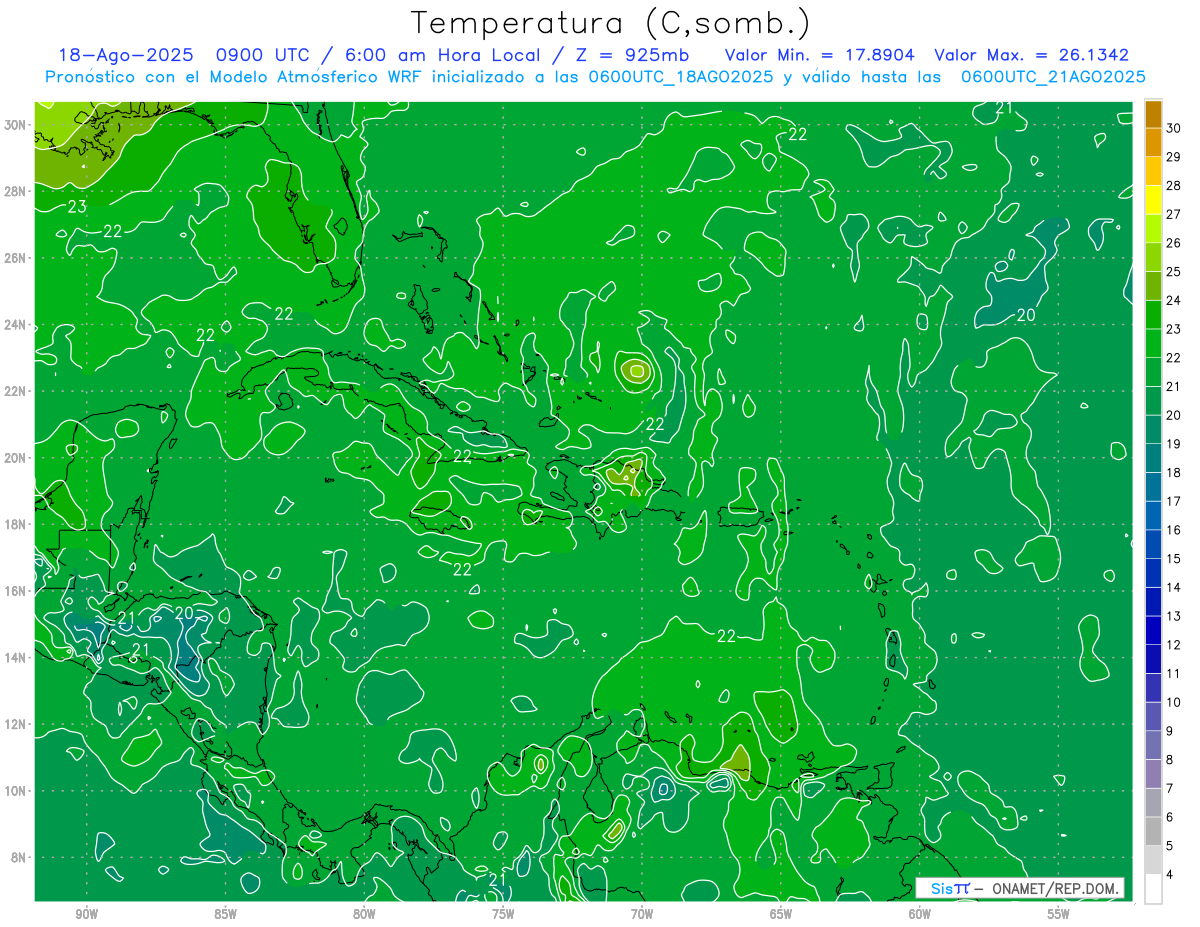The width and height of the screenshot is (1200, 927).
Task: Click the "60W" longitude label
Action: click(920, 914)
